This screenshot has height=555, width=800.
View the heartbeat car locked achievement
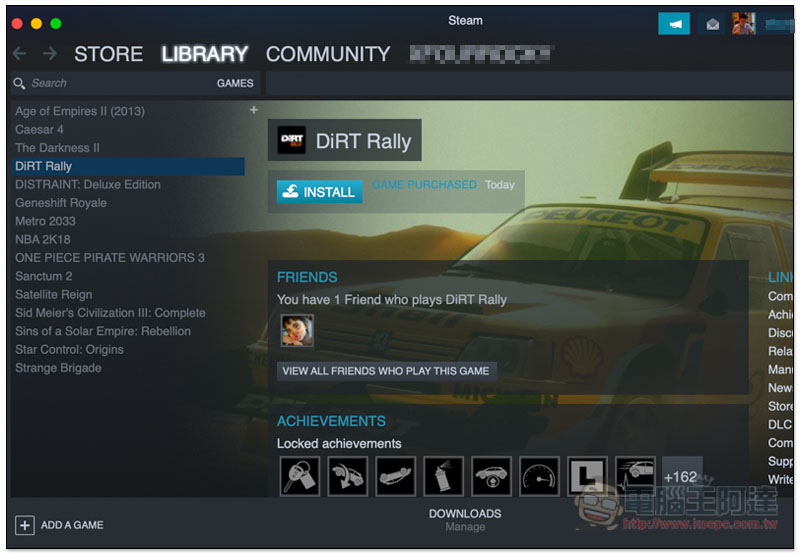pyautogui.click(x=635, y=476)
